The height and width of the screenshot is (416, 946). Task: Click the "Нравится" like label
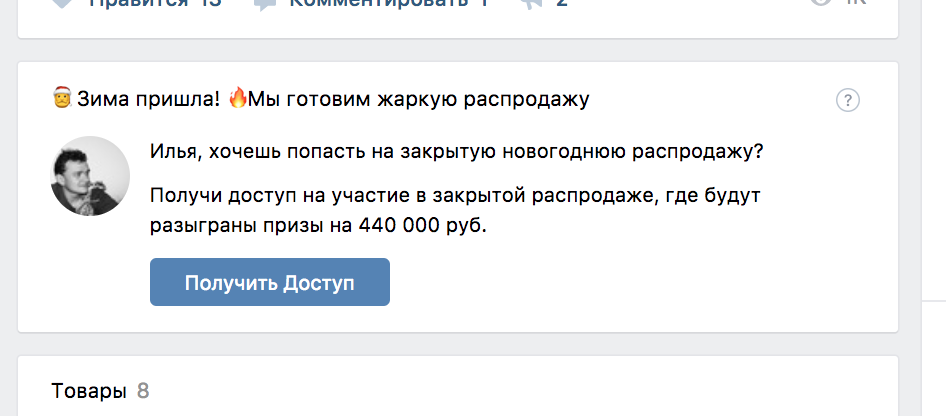[x=139, y=3]
